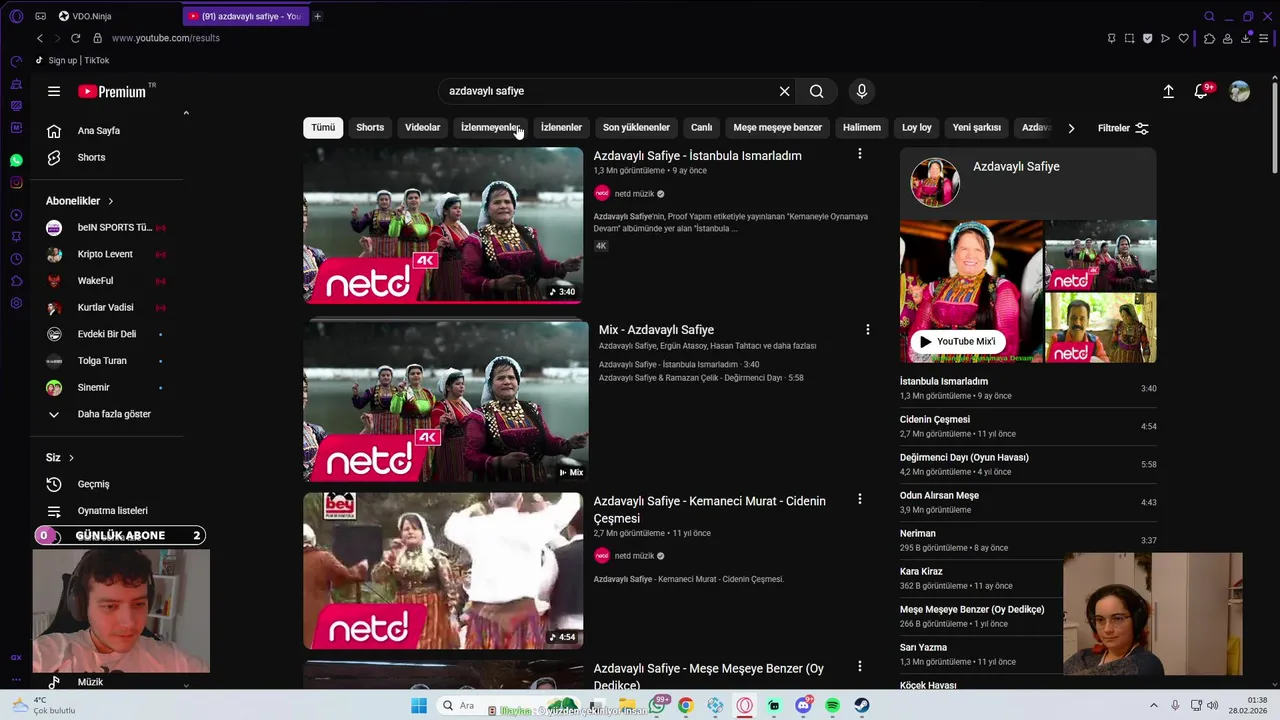Screen dimensions: 1280x720
Task: Add page to bookmarks heart icon
Action: [1184, 38]
